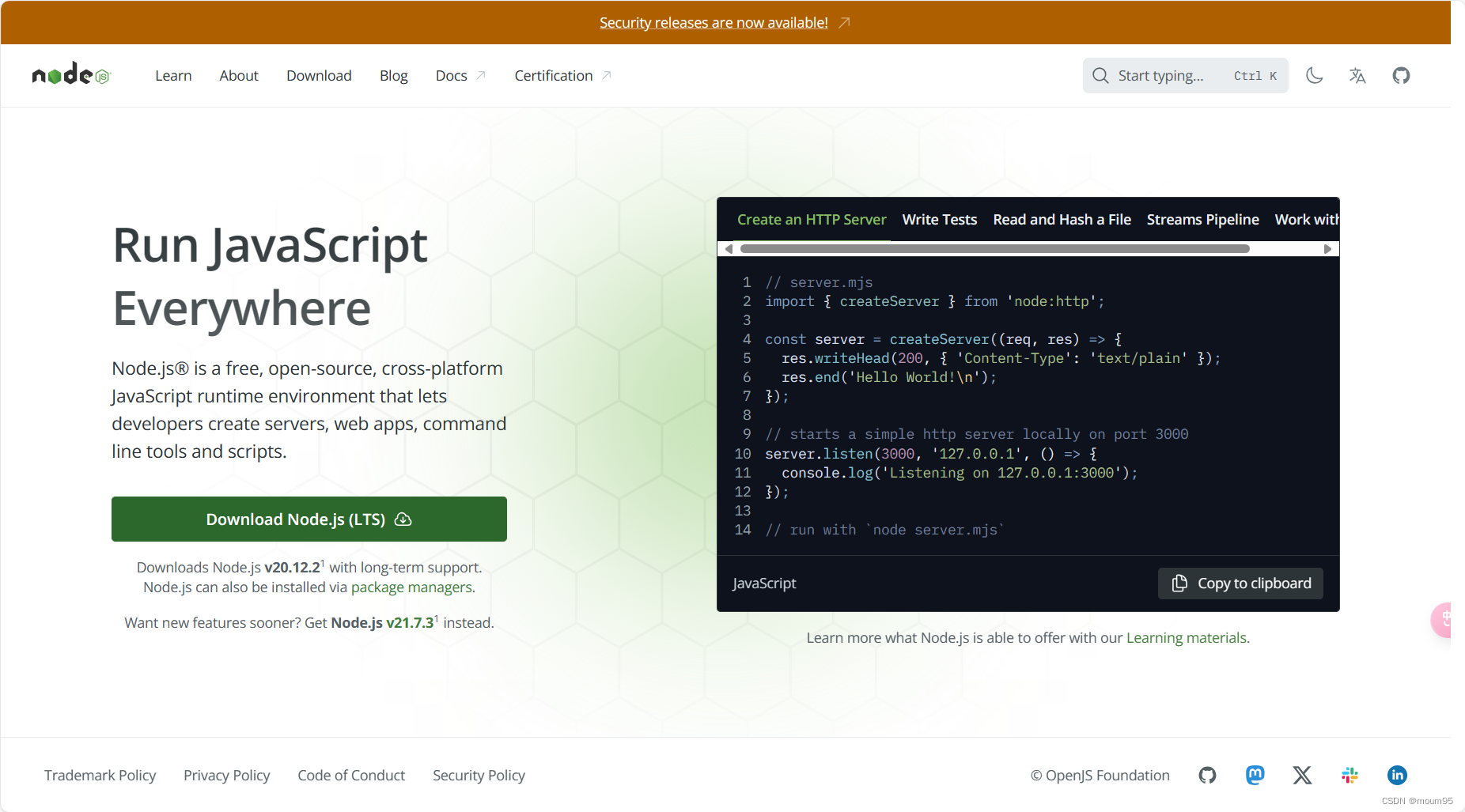The width and height of the screenshot is (1465, 812).
Task: Open the Docs external link
Action: click(460, 75)
